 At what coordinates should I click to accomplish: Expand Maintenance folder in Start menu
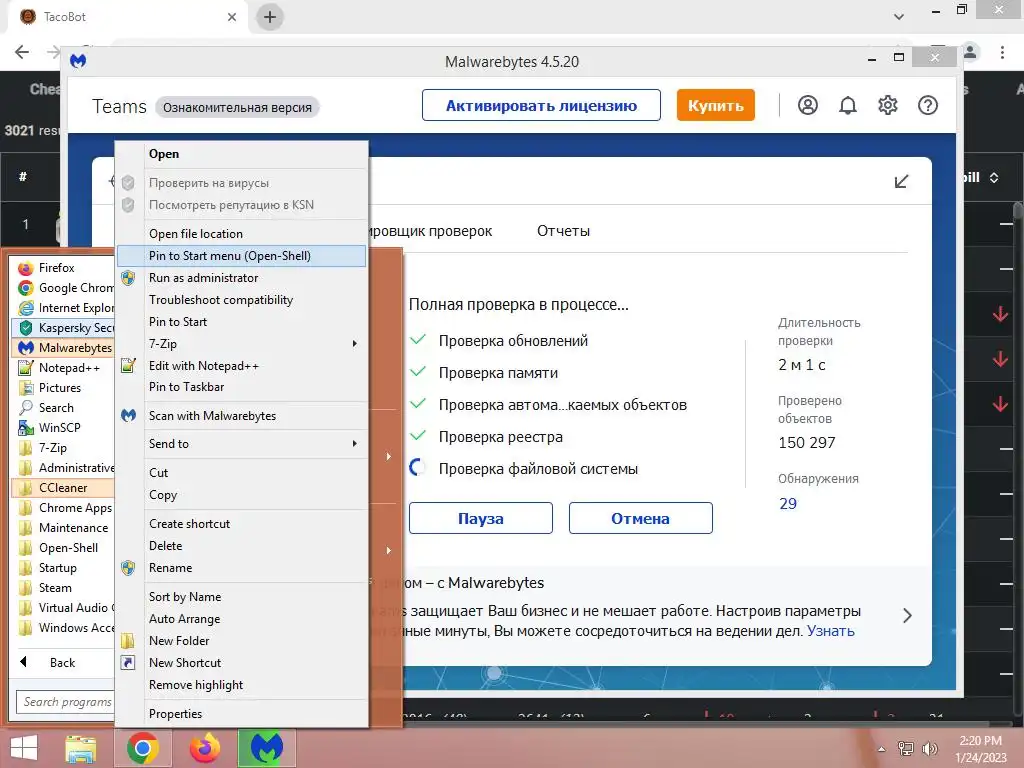point(63,528)
